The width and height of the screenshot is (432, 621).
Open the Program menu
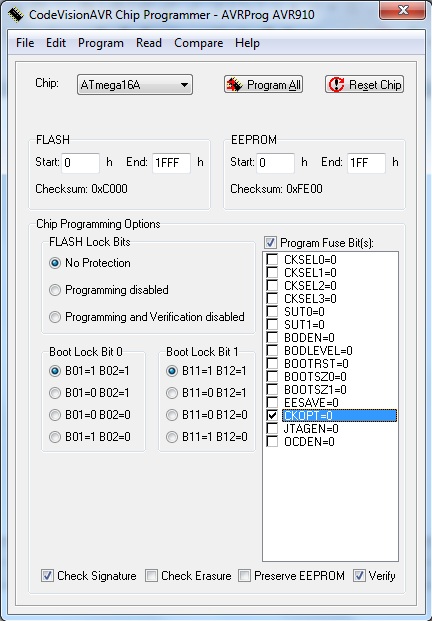[101, 43]
